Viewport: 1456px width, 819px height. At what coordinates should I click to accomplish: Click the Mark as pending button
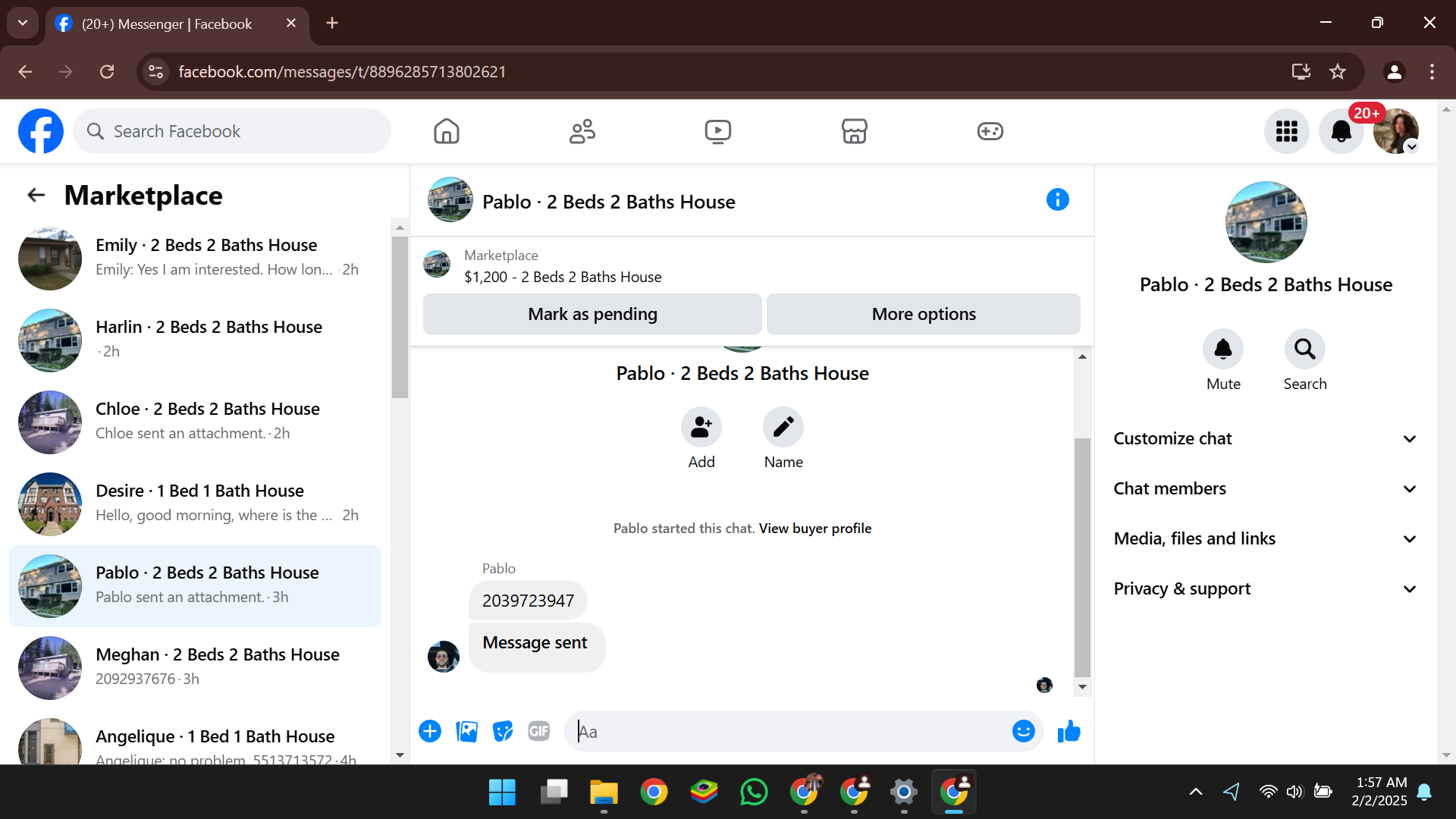point(592,314)
